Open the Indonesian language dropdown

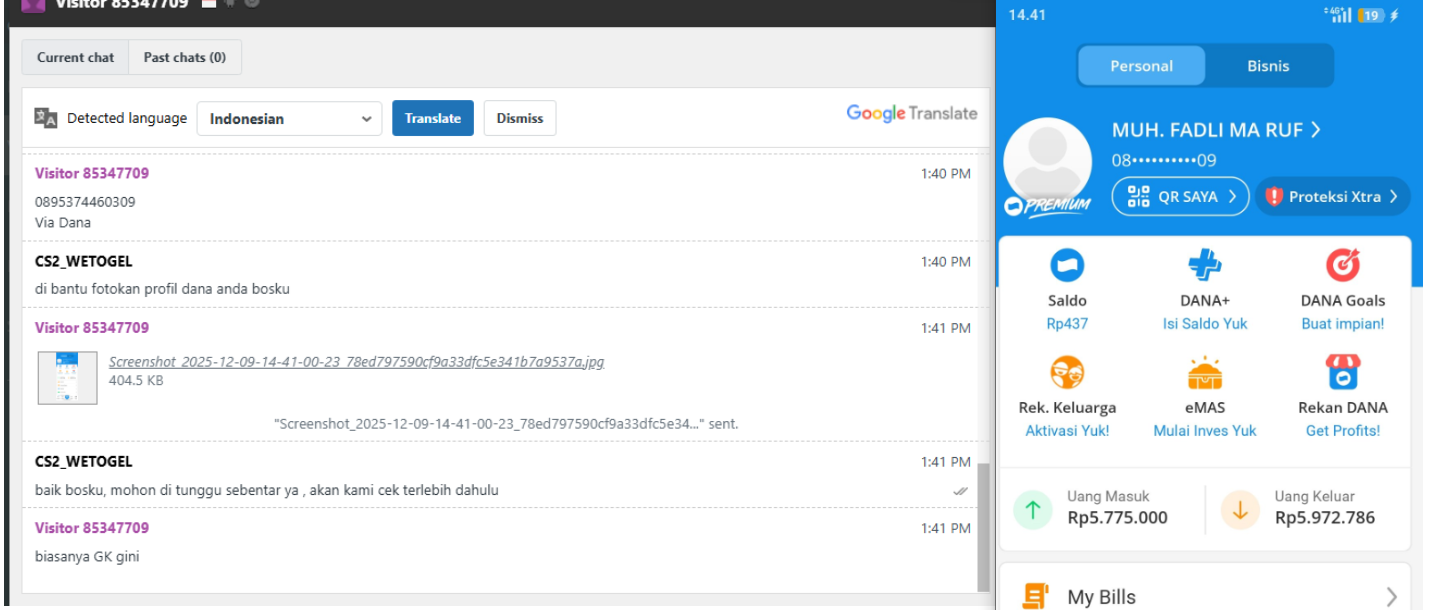point(289,118)
